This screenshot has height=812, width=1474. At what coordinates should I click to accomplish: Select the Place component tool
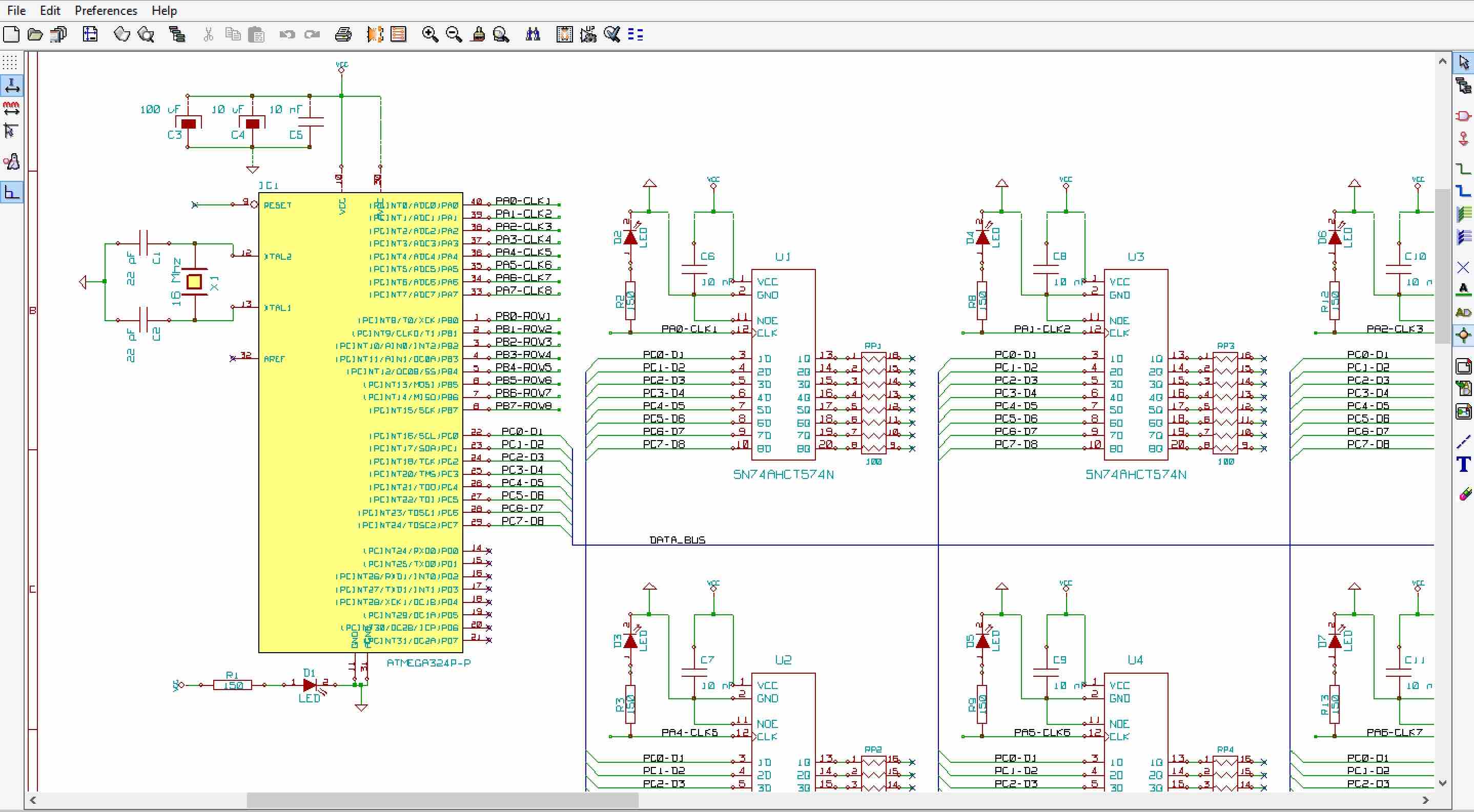click(1464, 116)
